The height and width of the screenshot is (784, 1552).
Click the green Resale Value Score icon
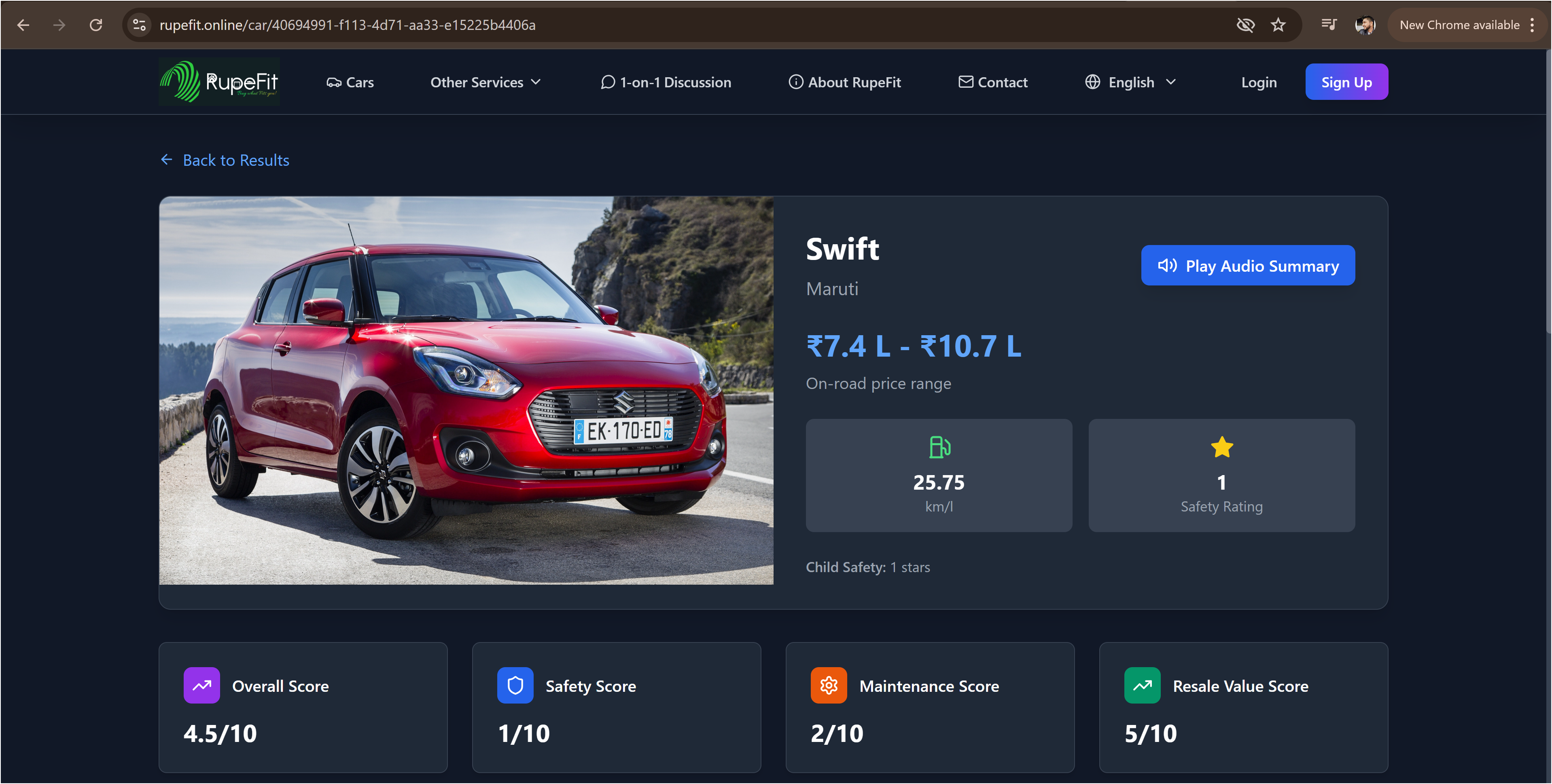(1142, 685)
